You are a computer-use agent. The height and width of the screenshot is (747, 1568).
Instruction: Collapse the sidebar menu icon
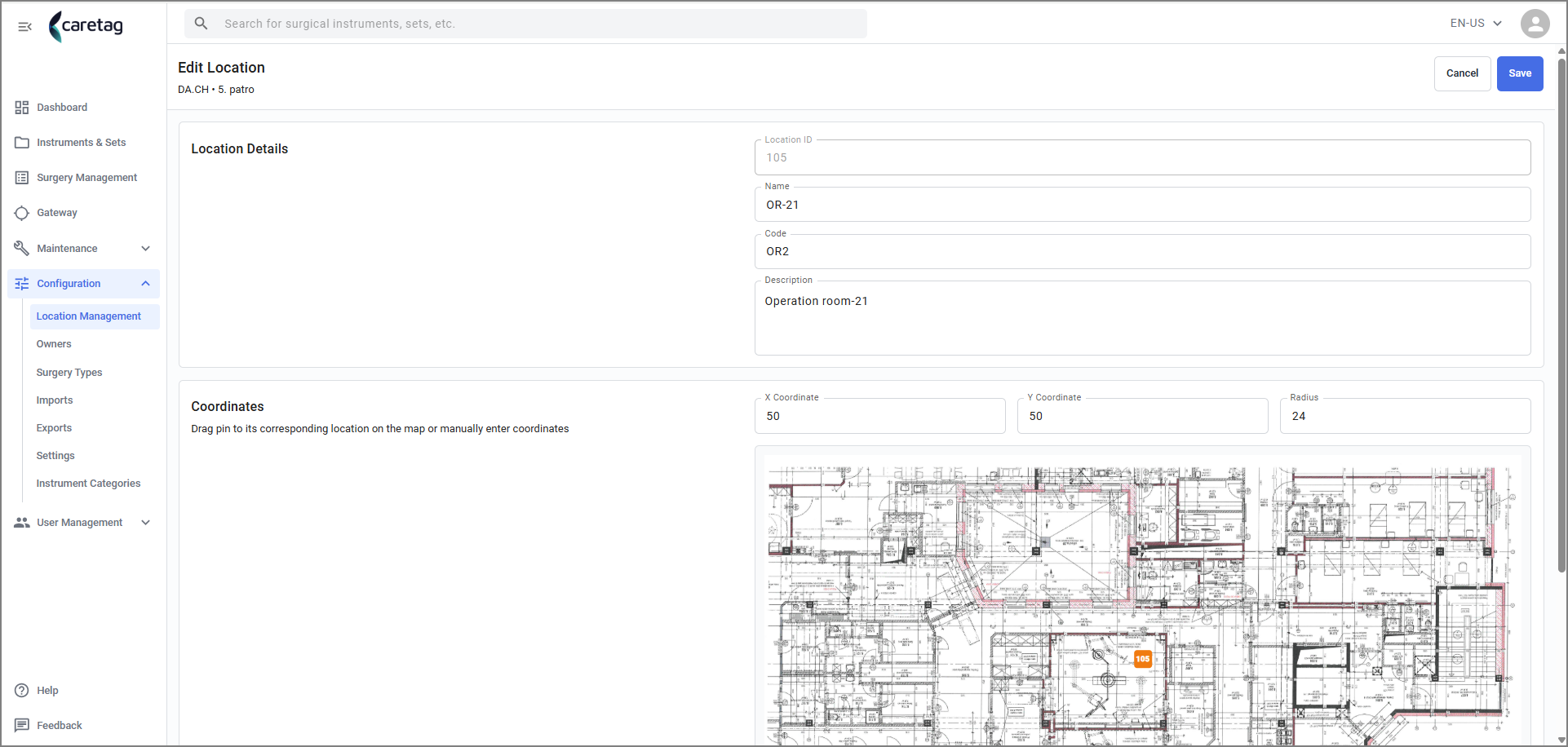[x=24, y=26]
